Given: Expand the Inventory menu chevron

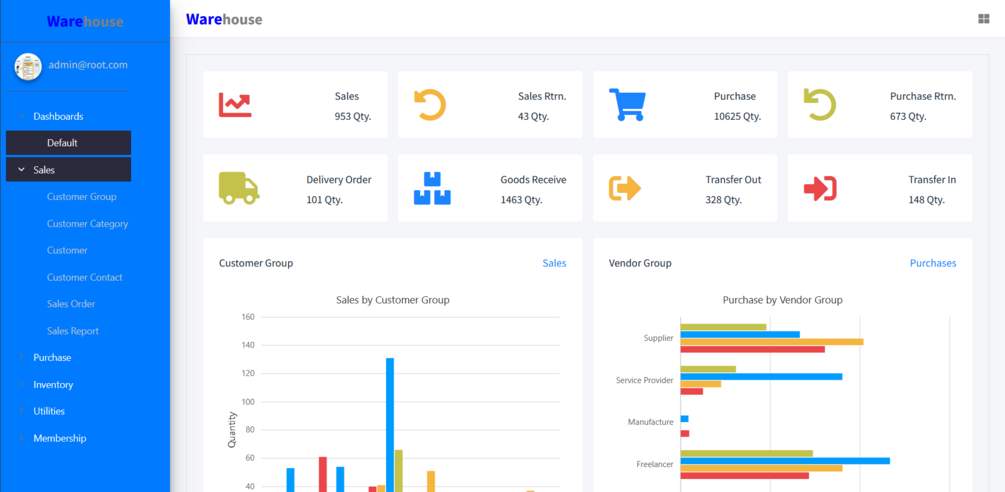Looking at the screenshot, I should 21,384.
